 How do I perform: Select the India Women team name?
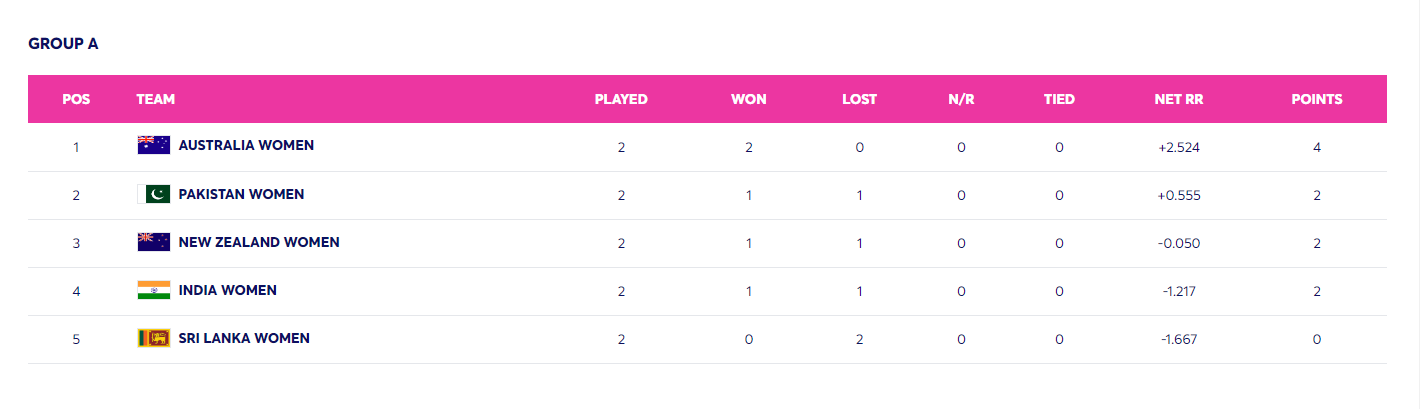[x=228, y=290]
